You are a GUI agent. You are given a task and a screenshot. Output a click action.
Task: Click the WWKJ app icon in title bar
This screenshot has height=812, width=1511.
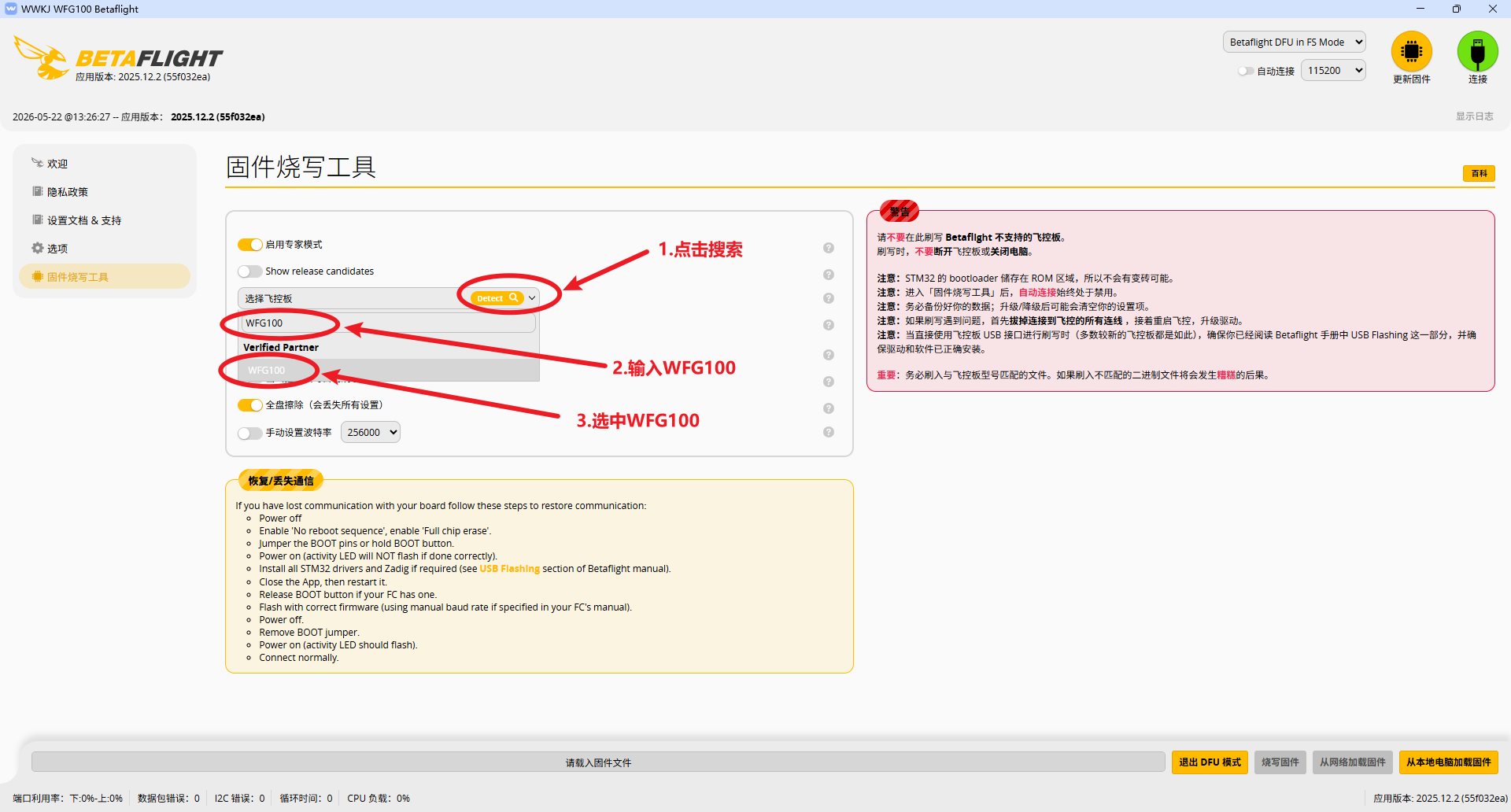[x=11, y=9]
